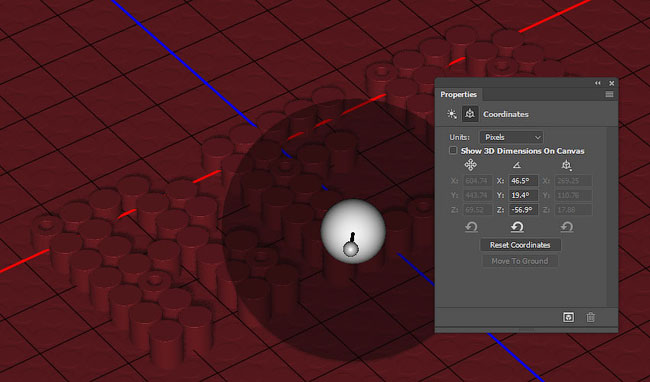
Task: Reset scale using its reset arrow
Action: [x=567, y=227]
